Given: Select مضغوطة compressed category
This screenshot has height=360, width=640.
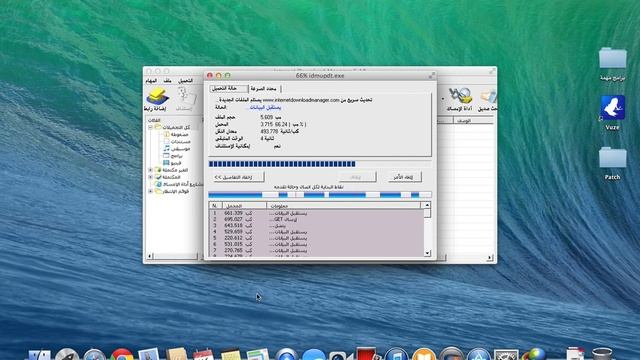Looking at the screenshot, I should pos(176,134).
